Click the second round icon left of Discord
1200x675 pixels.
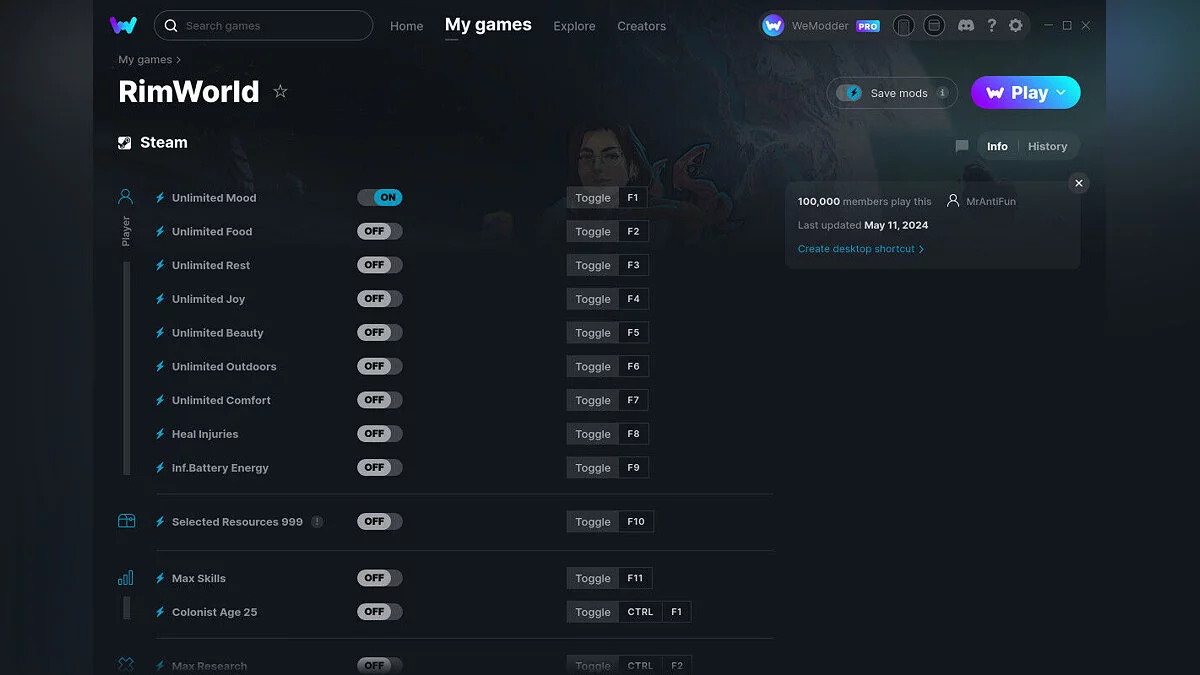pyautogui.click(x=934, y=25)
